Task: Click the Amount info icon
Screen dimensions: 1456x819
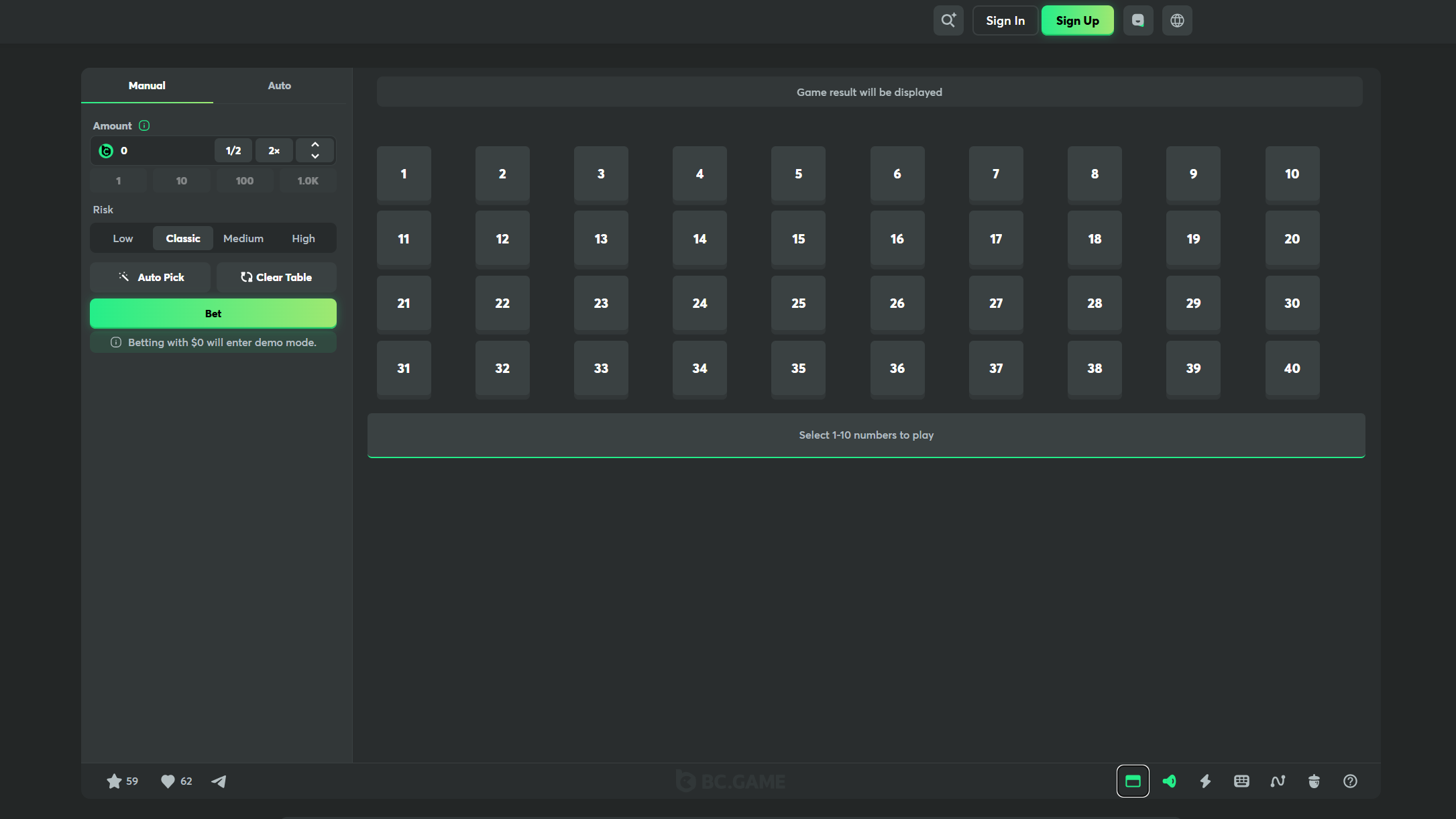Action: pyautogui.click(x=144, y=125)
